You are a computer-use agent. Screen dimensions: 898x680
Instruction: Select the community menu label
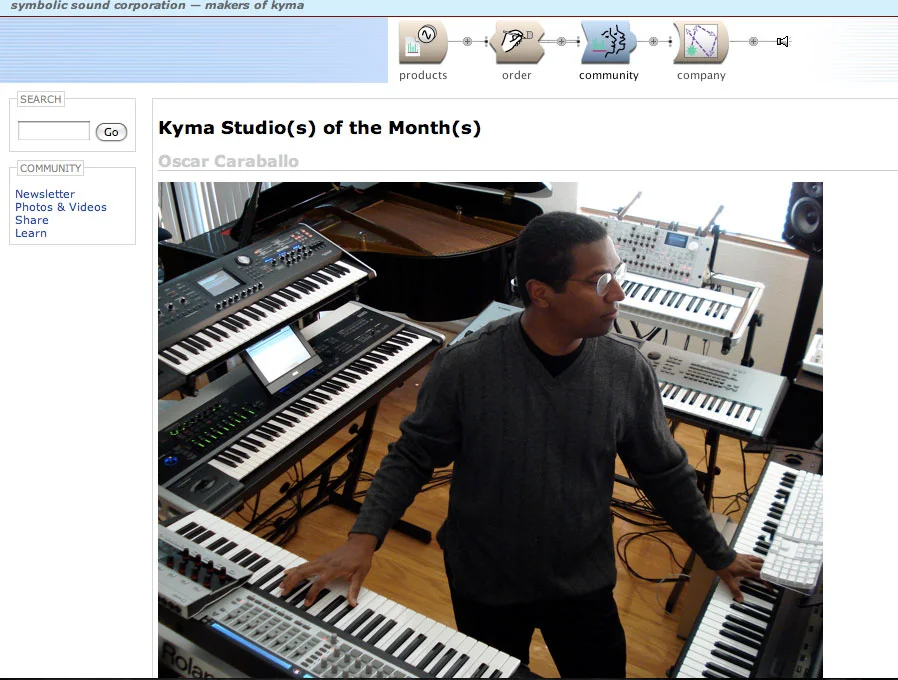(x=609, y=76)
